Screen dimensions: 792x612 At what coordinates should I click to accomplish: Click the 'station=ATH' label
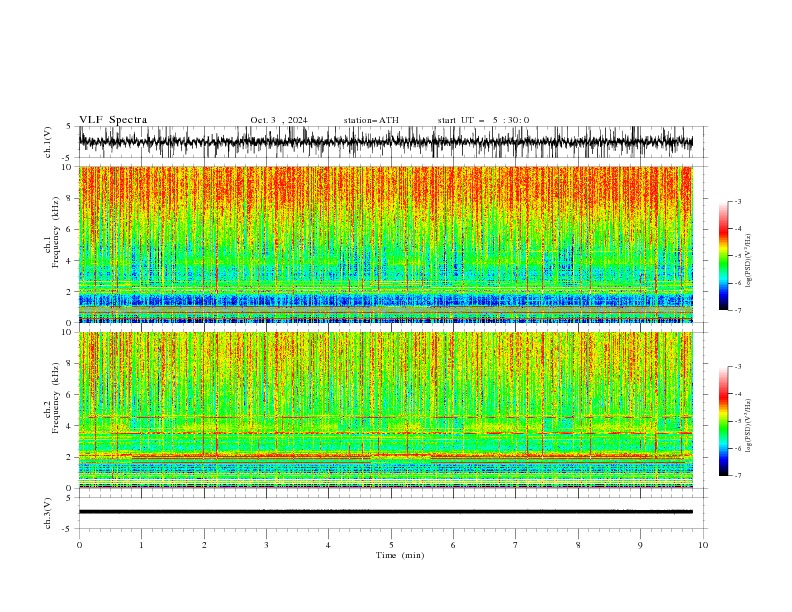coord(371,120)
